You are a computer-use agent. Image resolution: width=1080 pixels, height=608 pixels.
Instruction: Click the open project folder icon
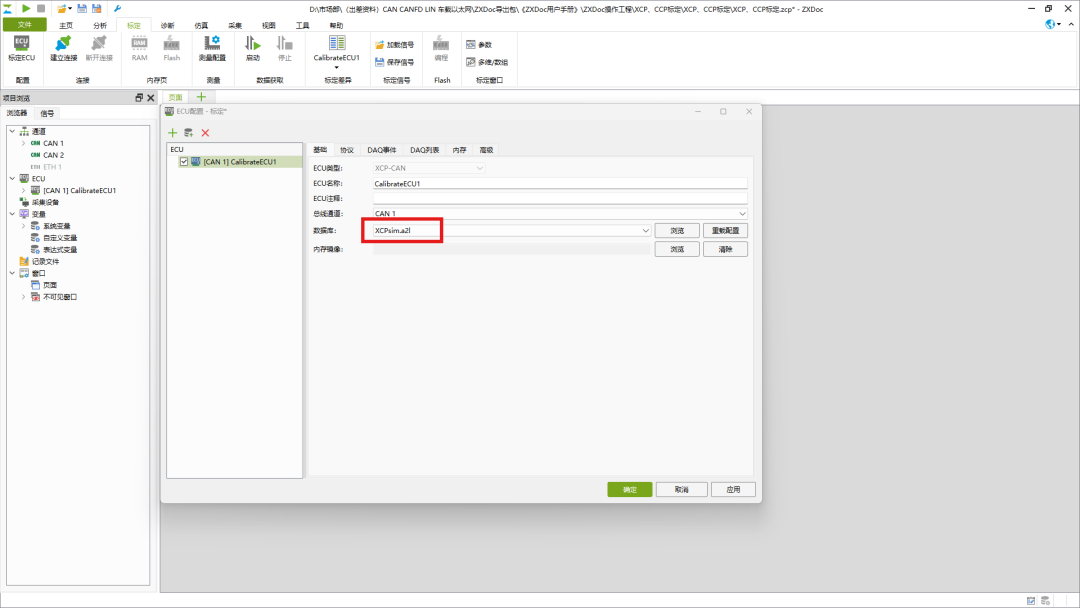click(62, 8)
